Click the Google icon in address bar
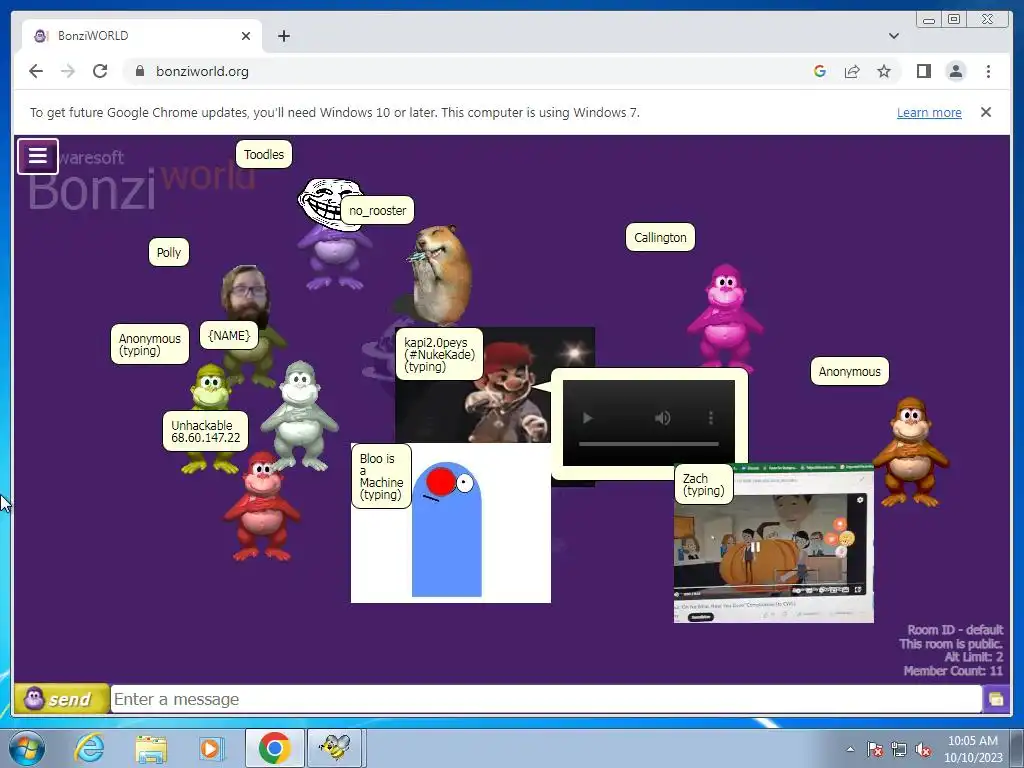 tap(820, 71)
